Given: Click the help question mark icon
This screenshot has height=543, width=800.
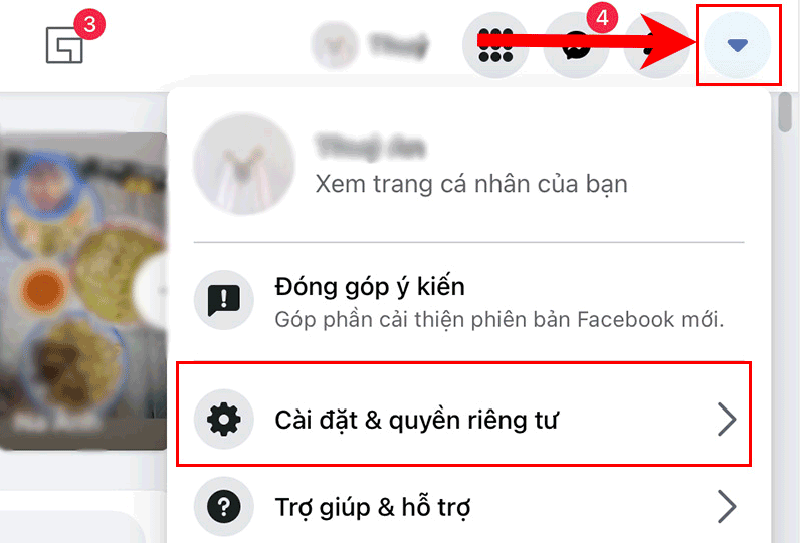Looking at the screenshot, I should 223,506.
